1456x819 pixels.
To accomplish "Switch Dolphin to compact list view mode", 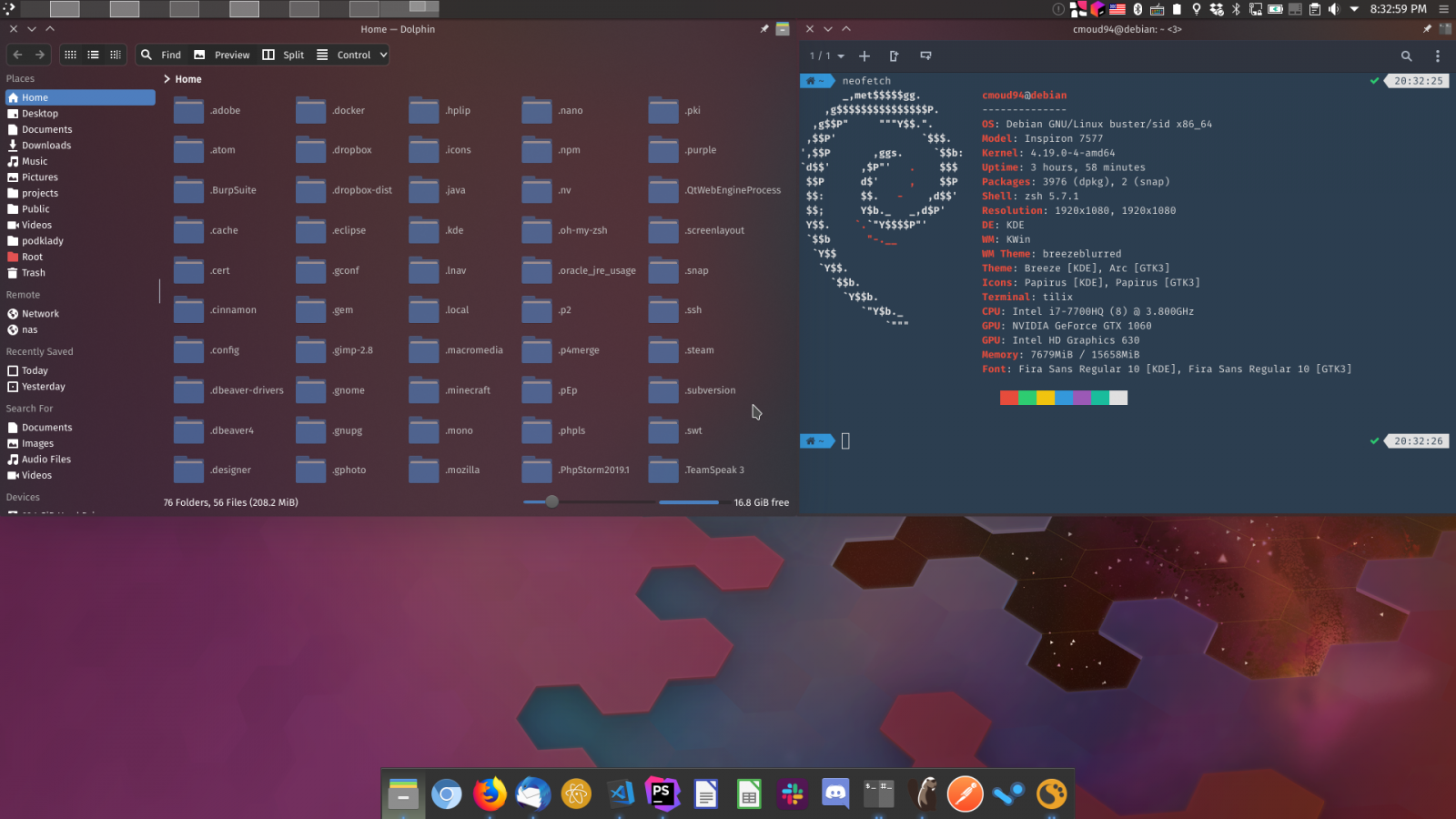I will pyautogui.click(x=93, y=55).
